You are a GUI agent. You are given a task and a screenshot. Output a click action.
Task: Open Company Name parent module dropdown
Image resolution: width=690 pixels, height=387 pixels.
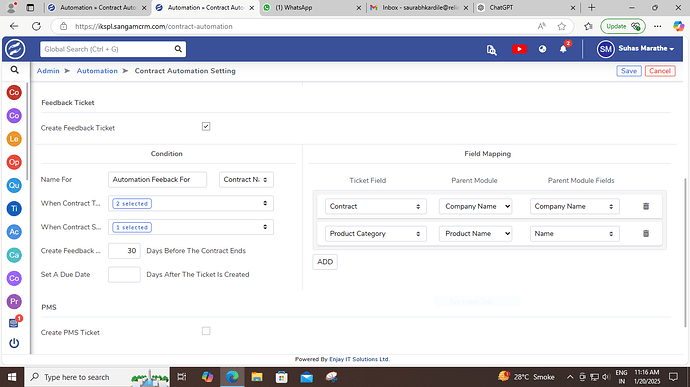475,206
